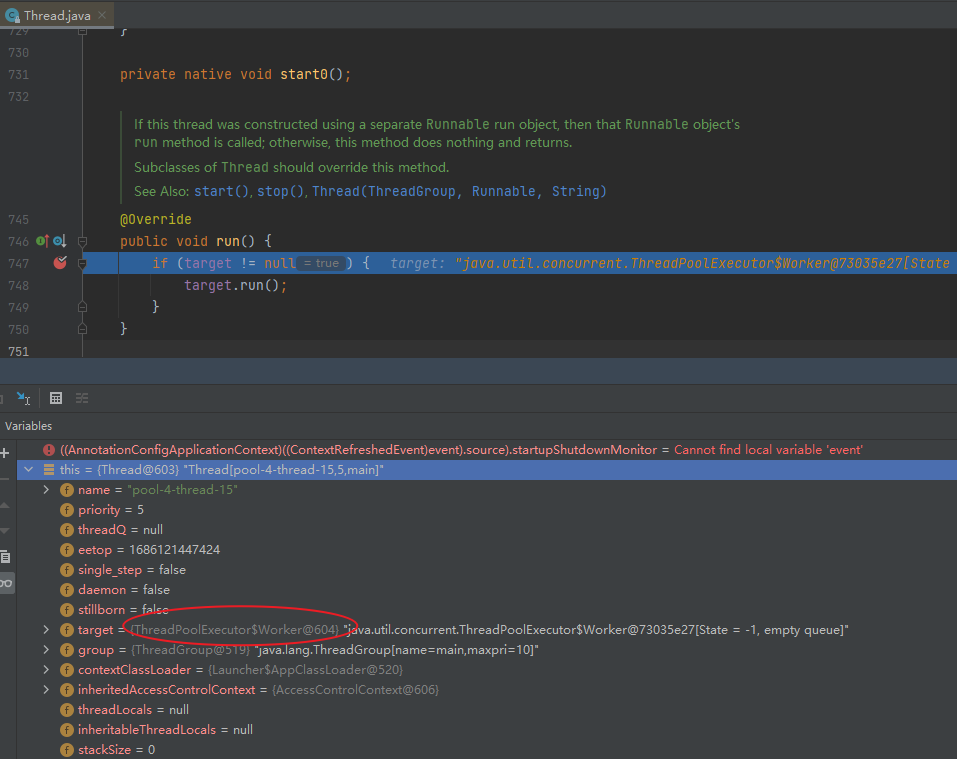Viewport: 957px width, 759px height.
Task: Open Thread(ThreadGroup, Runnable, String) link
Action: [459, 191]
